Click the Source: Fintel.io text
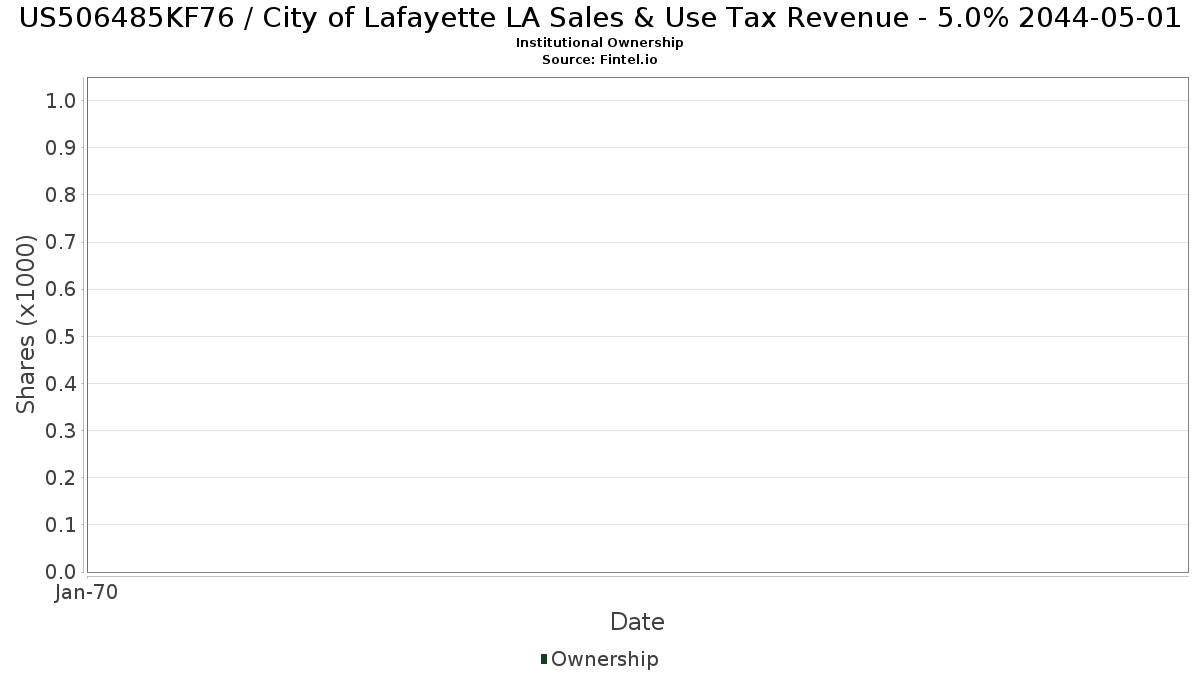Viewport: 1200px width, 675px height. (599, 60)
